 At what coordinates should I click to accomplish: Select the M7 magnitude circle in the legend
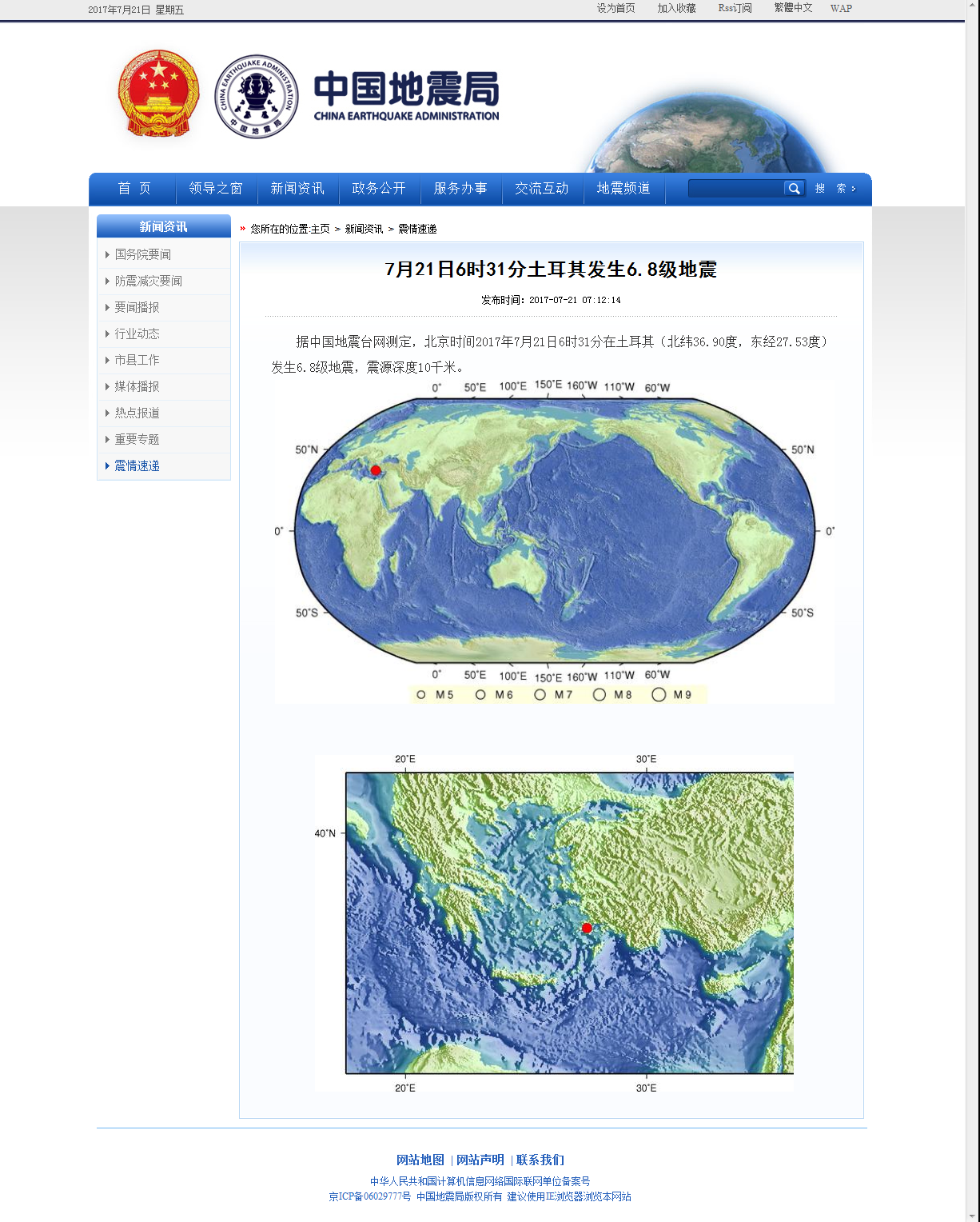click(x=540, y=694)
